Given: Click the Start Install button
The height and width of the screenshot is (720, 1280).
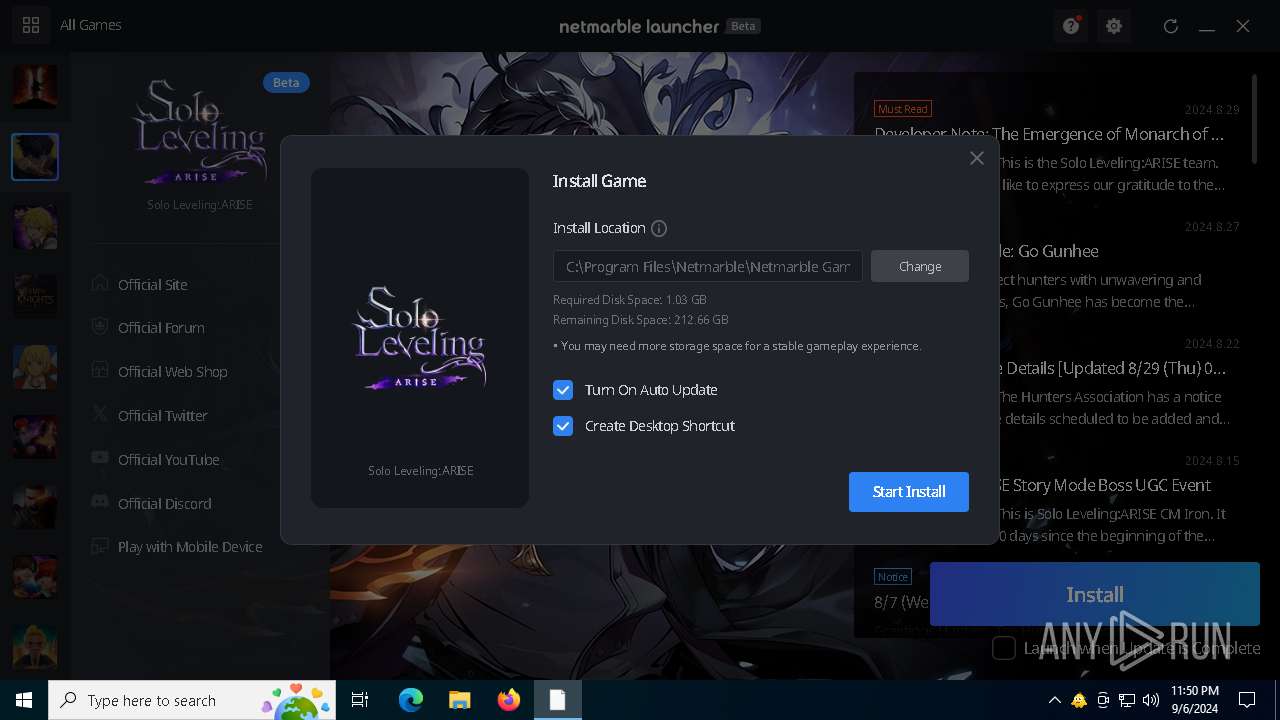Looking at the screenshot, I should [909, 492].
